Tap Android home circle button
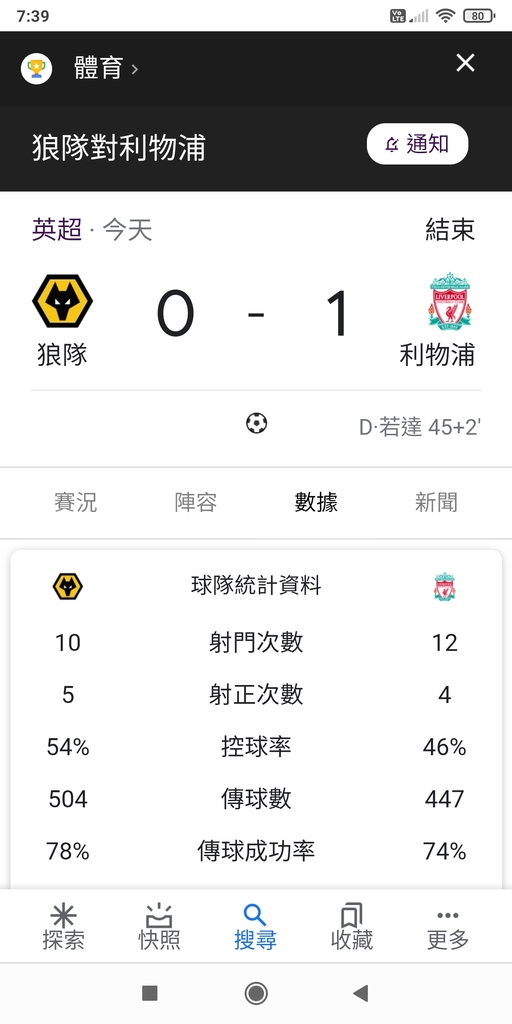The image size is (512, 1024). click(256, 993)
